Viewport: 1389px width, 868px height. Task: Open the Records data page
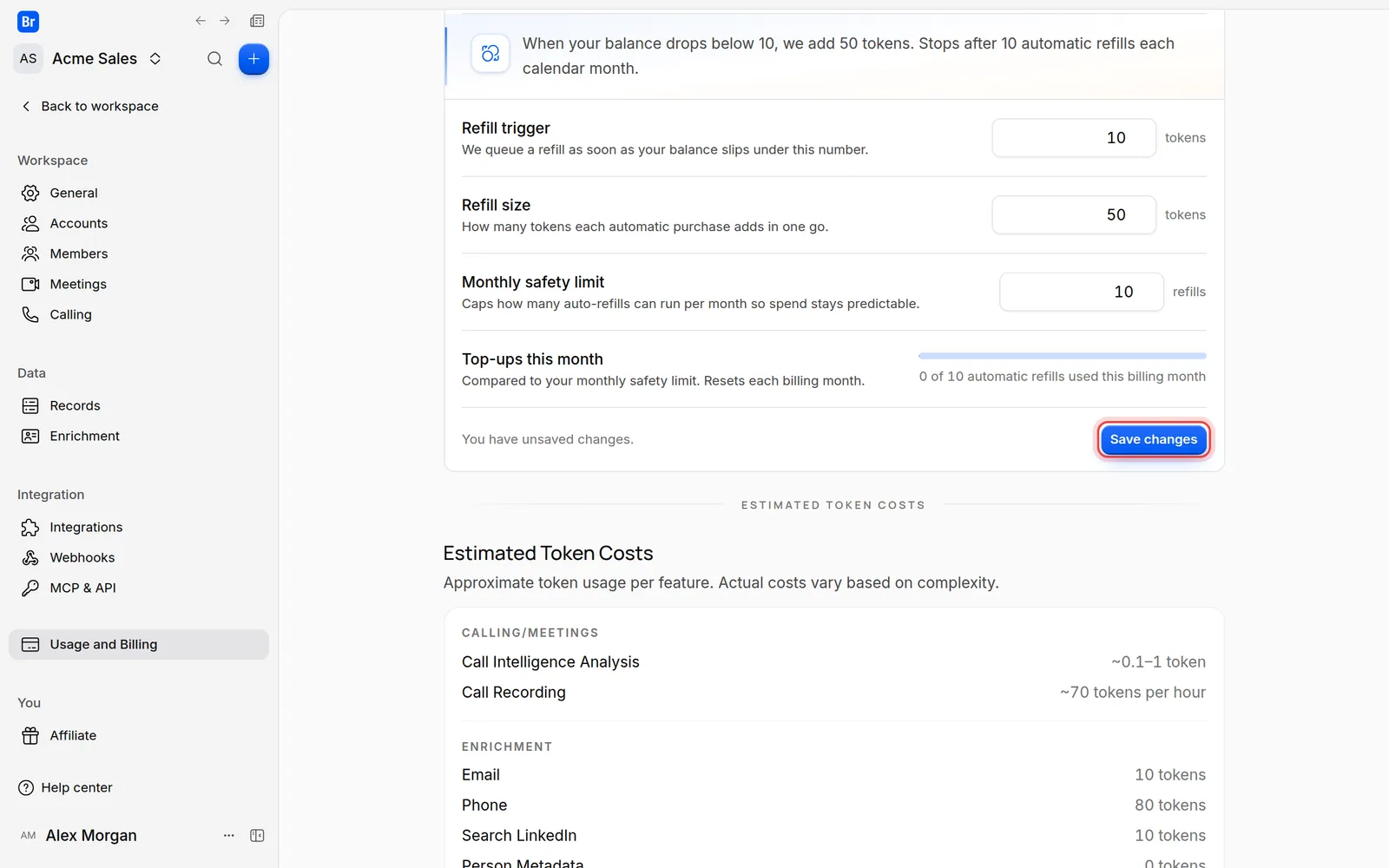coord(139,405)
